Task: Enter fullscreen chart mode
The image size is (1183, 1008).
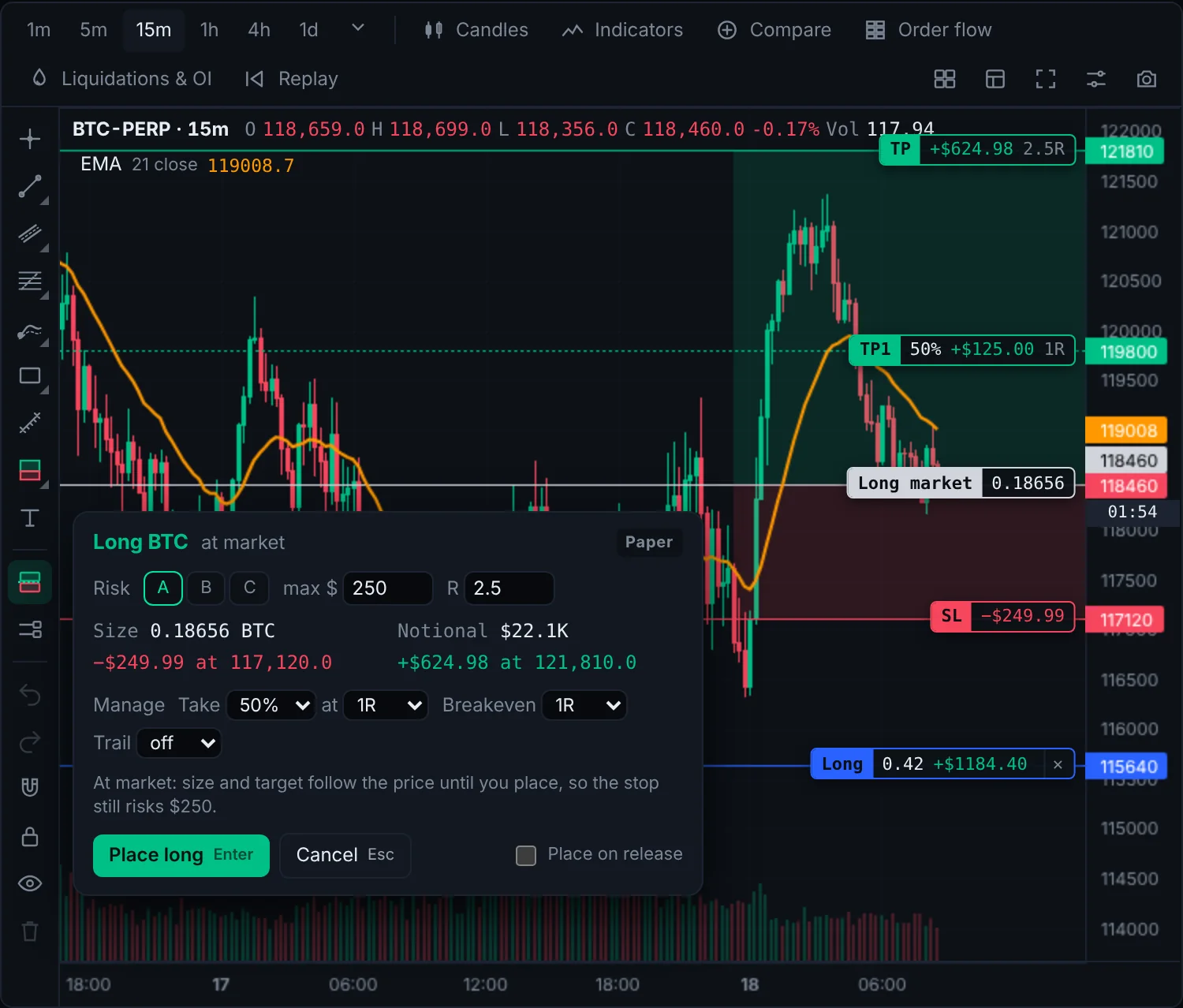Action: [x=1046, y=79]
